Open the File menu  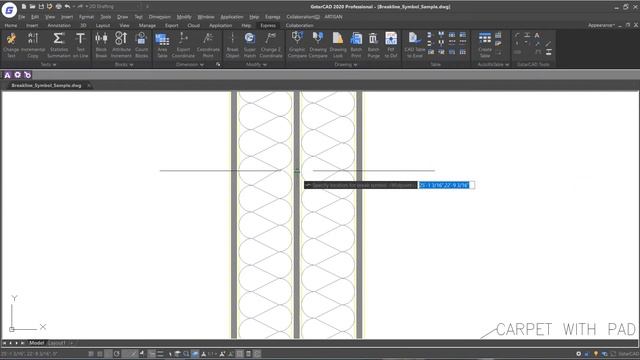tap(22, 17)
